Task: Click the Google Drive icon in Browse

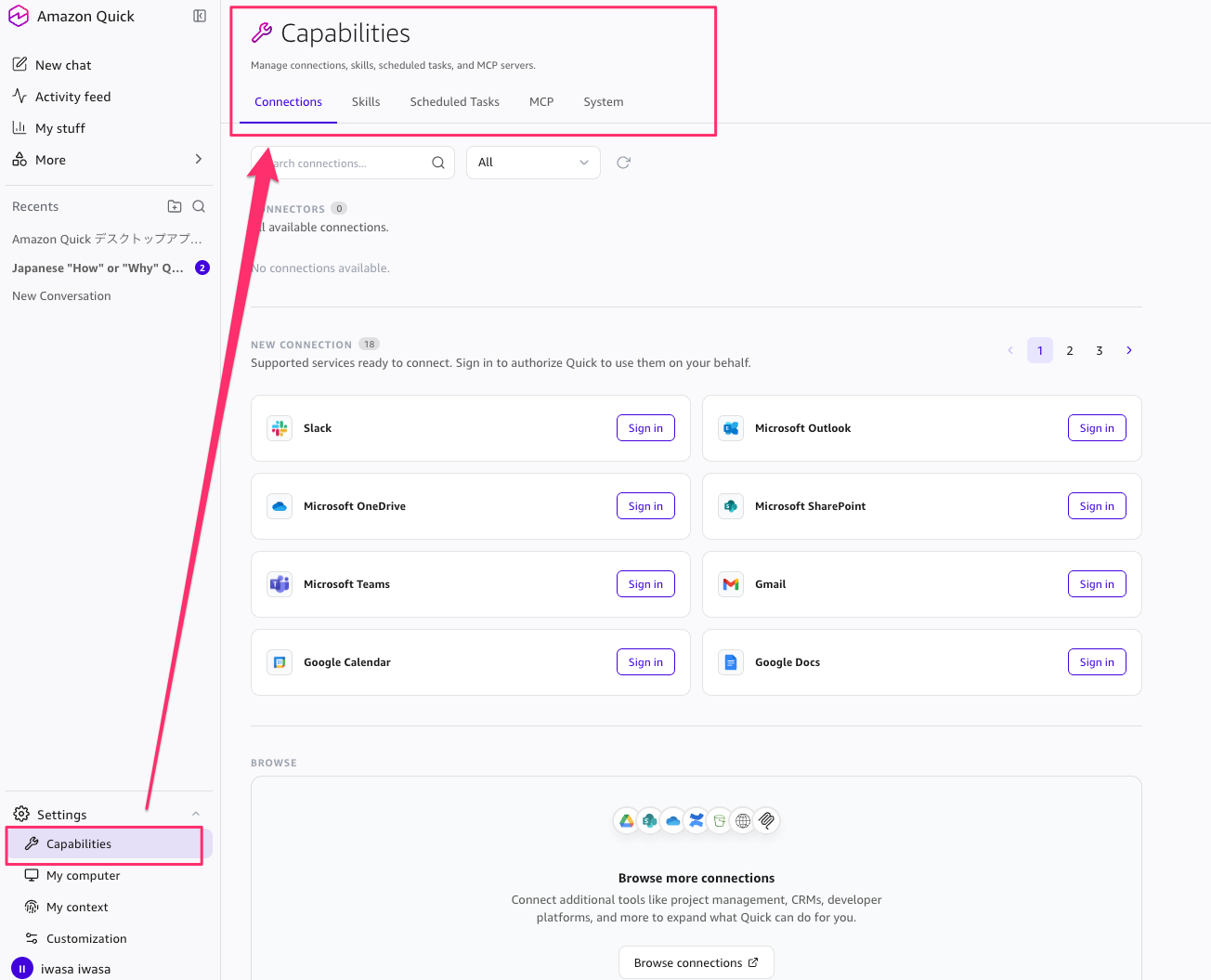Action: tap(627, 820)
